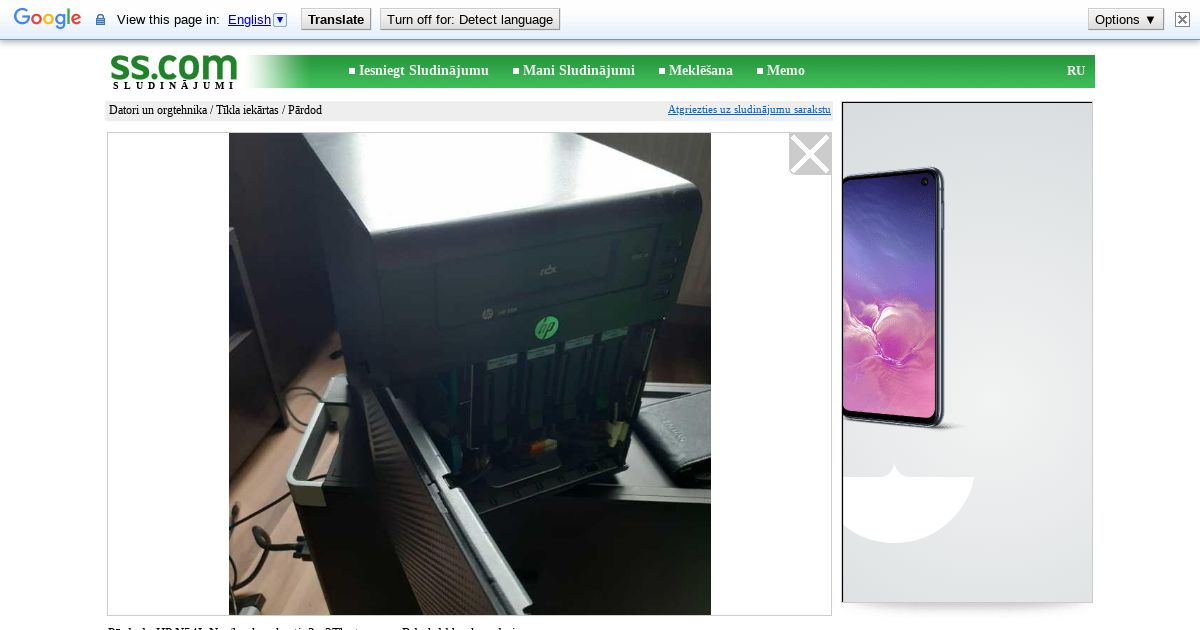Click the ss.com Sludinājumi logo
The width and height of the screenshot is (1200, 630).
[174, 71]
